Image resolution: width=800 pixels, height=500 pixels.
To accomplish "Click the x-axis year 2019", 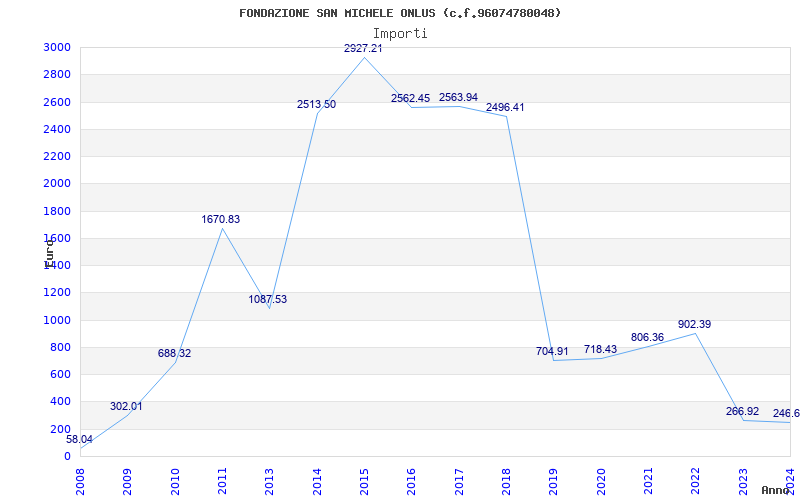I will tap(554, 482).
